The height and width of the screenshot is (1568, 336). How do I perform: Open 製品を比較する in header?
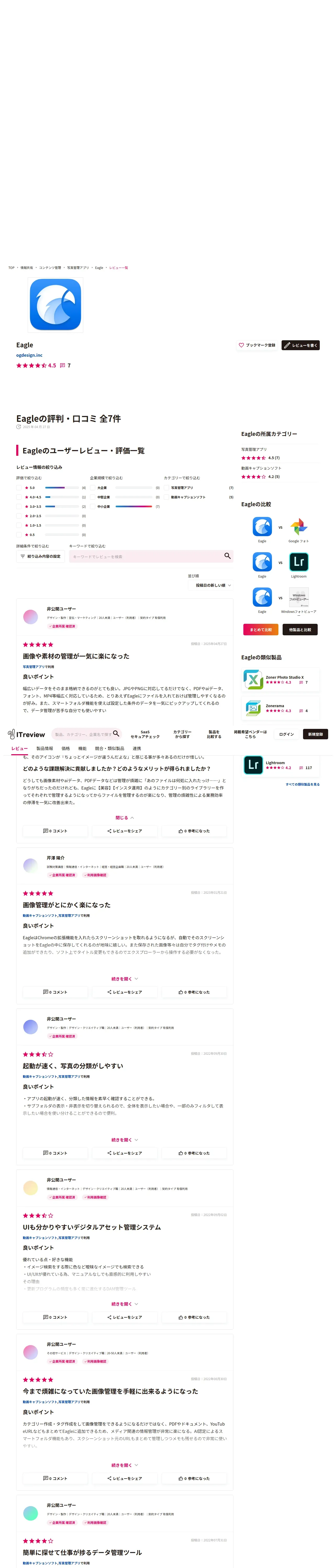(x=214, y=735)
